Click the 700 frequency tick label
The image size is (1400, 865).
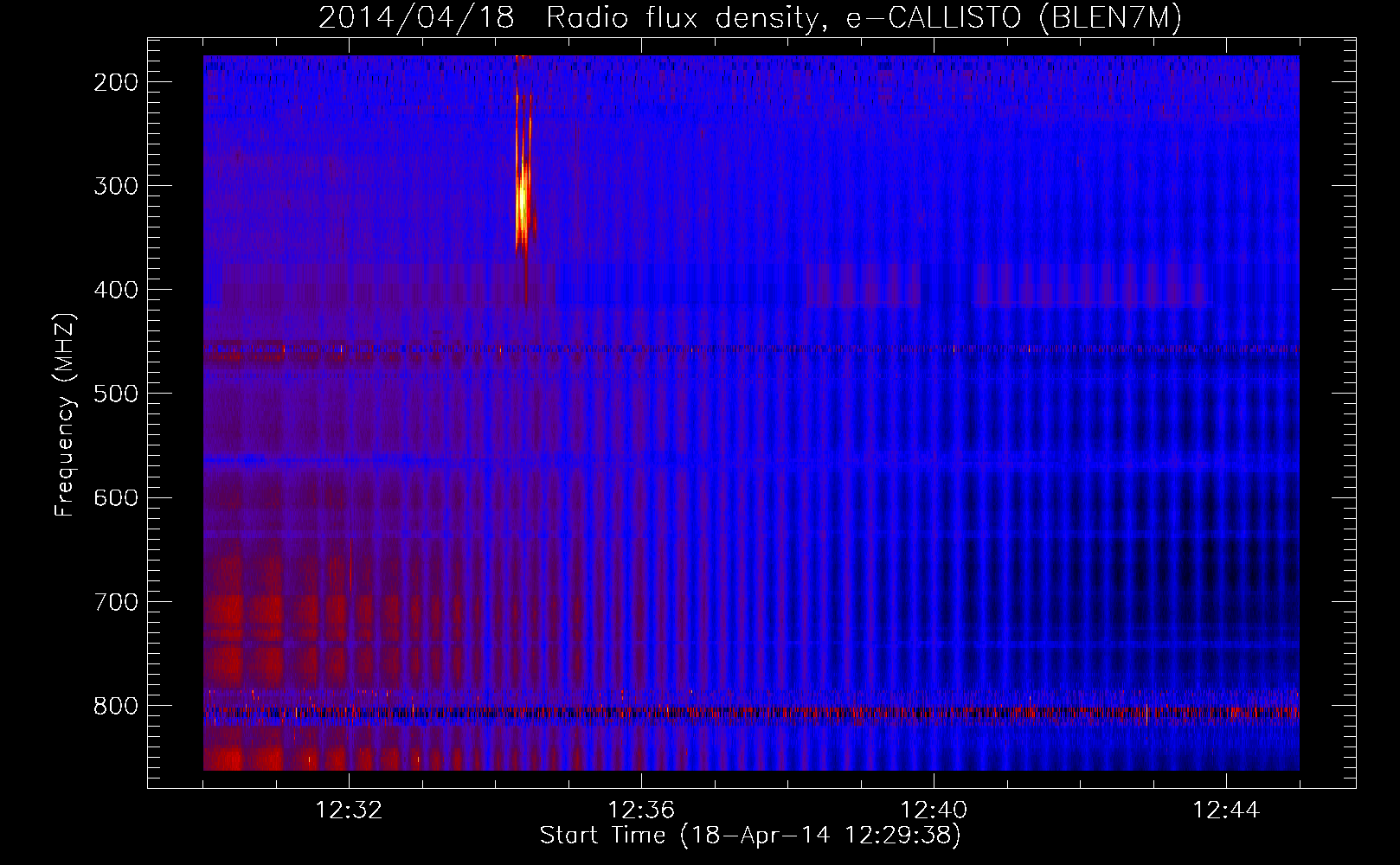[x=116, y=602]
